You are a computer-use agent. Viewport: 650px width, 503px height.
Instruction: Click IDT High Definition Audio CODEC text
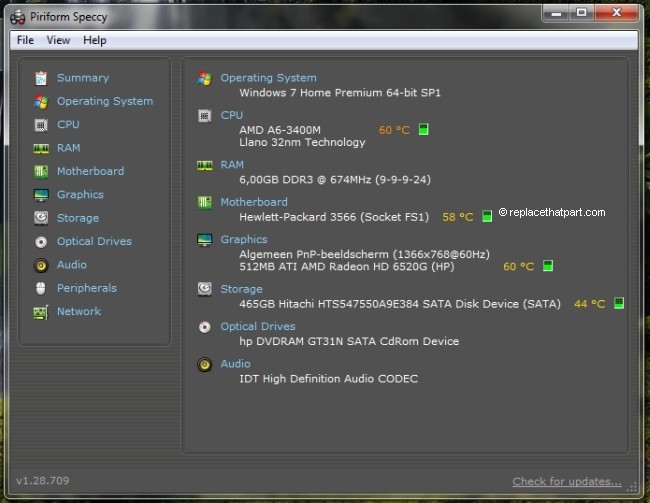coord(329,379)
